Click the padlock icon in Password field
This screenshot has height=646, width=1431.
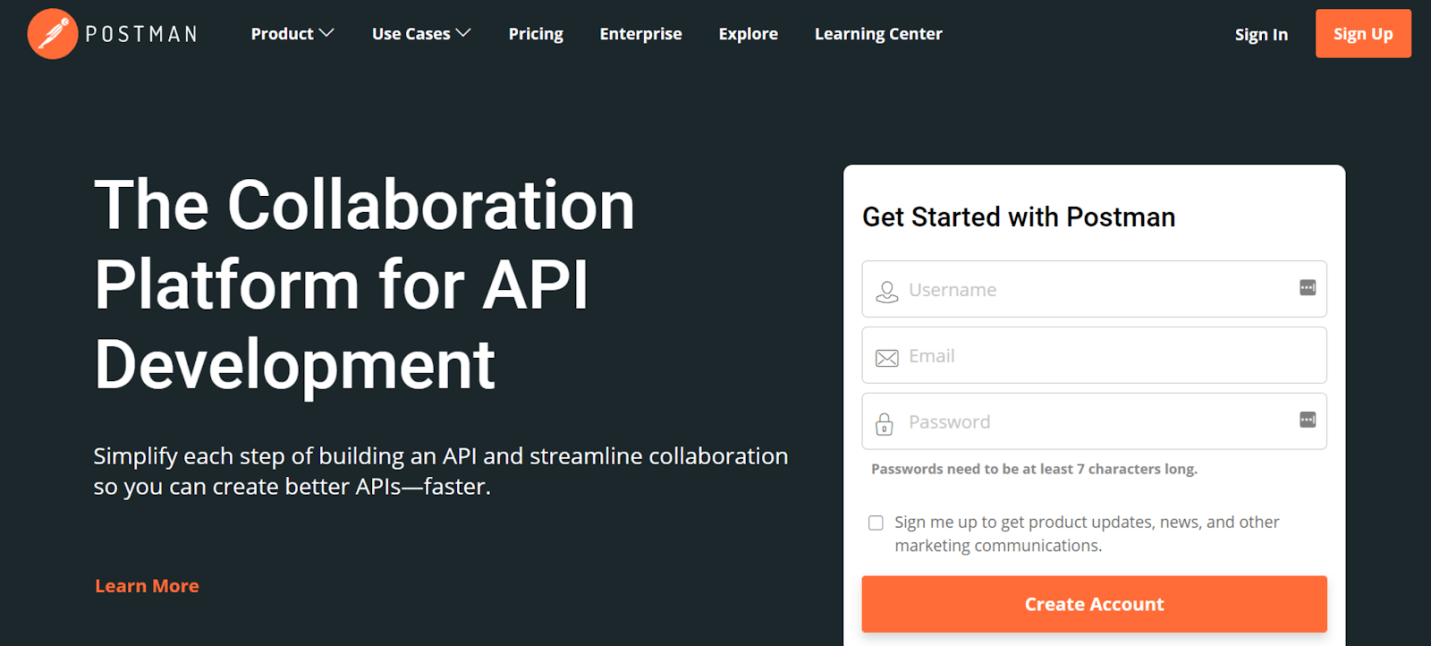884,424
